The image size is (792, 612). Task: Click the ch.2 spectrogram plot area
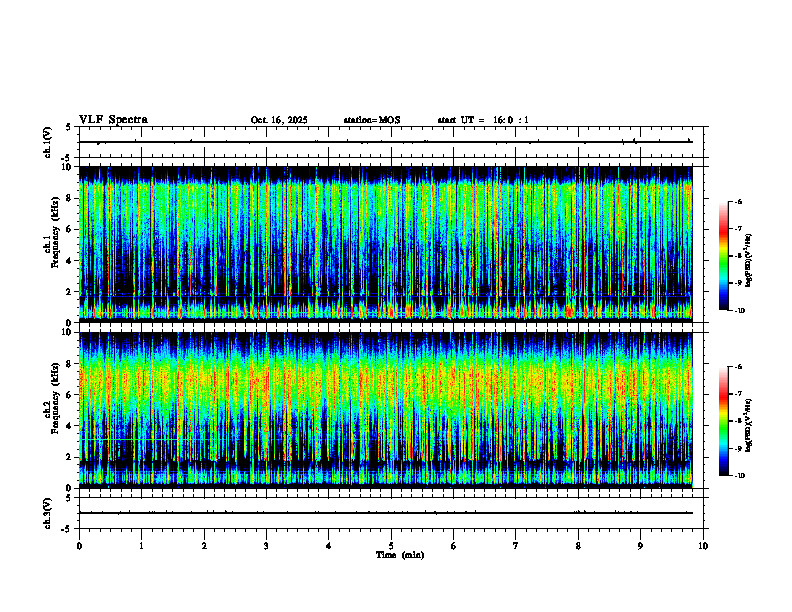(386, 410)
